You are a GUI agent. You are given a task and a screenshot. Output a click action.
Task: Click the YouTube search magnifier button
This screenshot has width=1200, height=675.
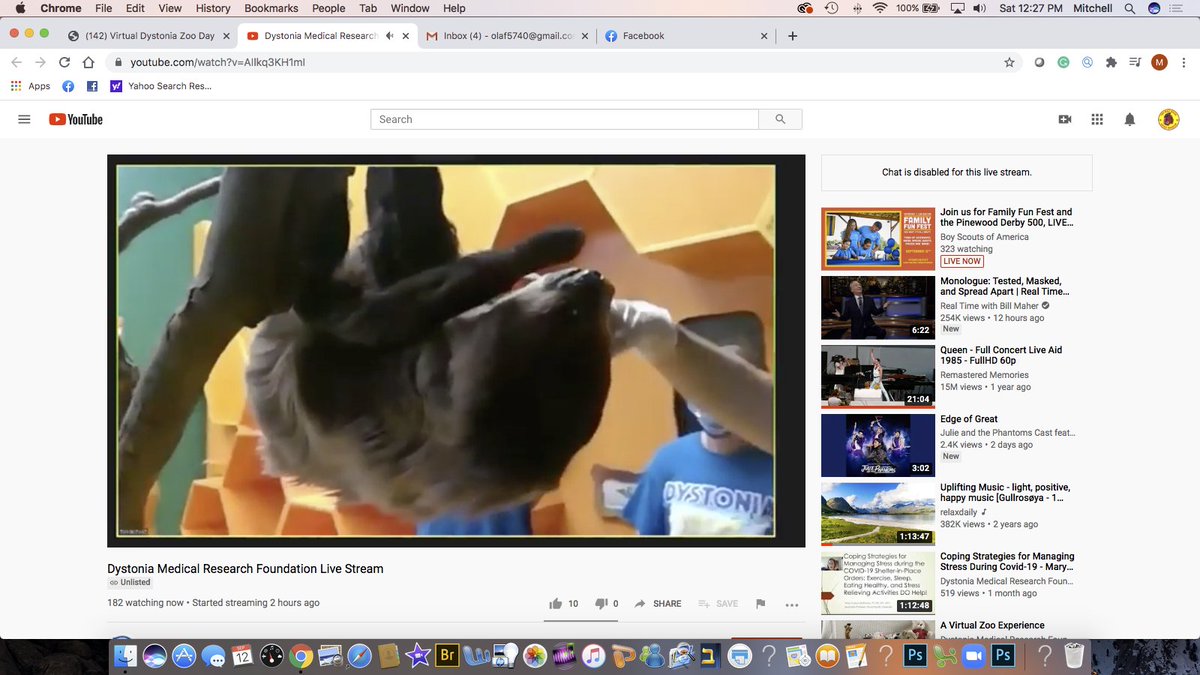[780, 119]
